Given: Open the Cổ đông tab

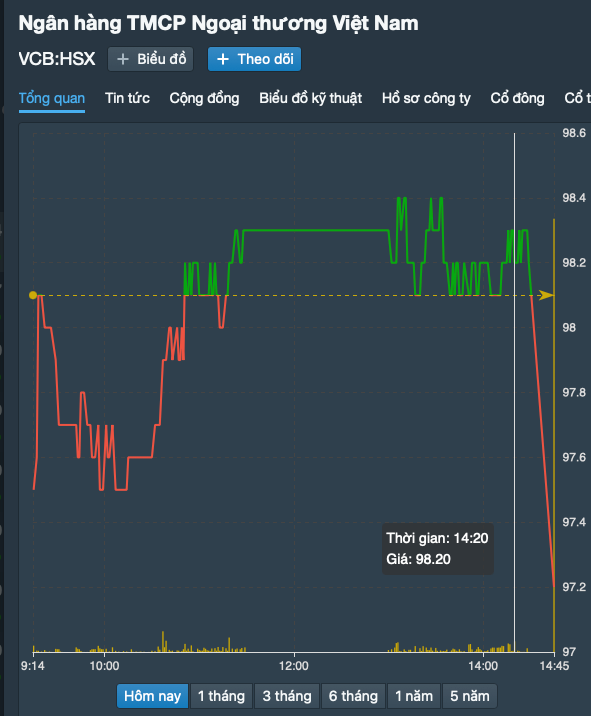Looking at the screenshot, I should [517, 98].
